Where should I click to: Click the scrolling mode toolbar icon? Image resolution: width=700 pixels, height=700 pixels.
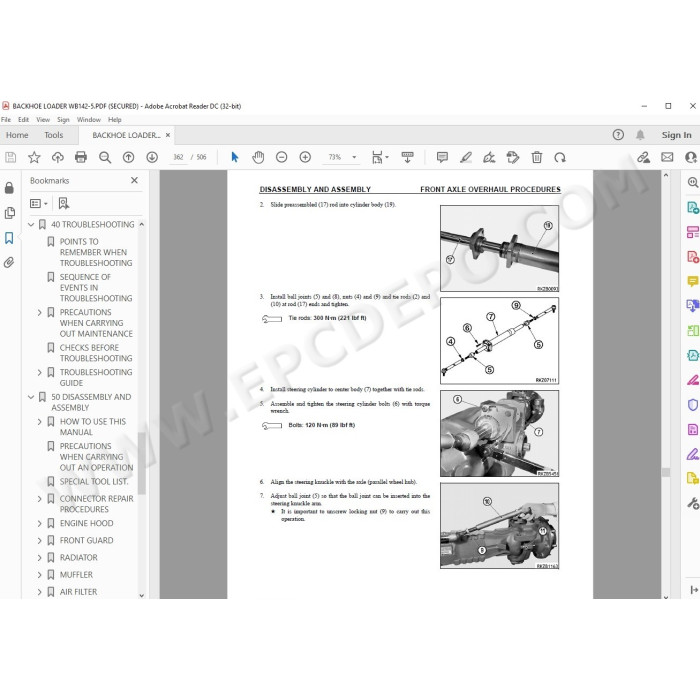pos(407,157)
